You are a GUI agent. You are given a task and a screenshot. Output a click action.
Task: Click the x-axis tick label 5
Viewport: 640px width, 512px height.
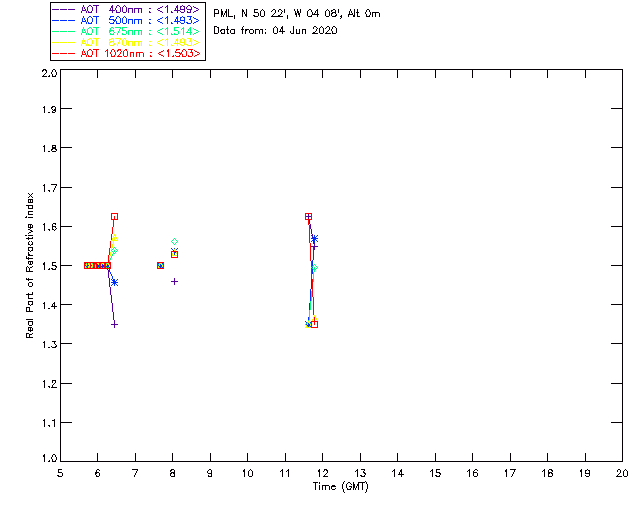[60, 473]
